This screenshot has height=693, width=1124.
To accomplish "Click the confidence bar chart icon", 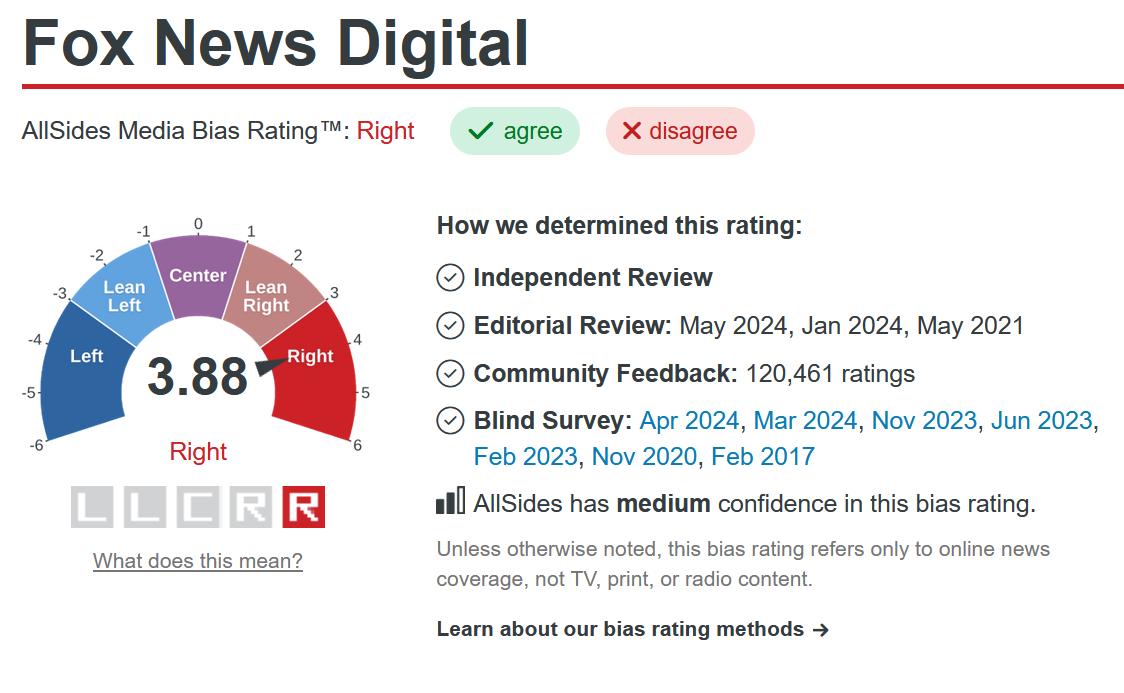I will 450,501.
